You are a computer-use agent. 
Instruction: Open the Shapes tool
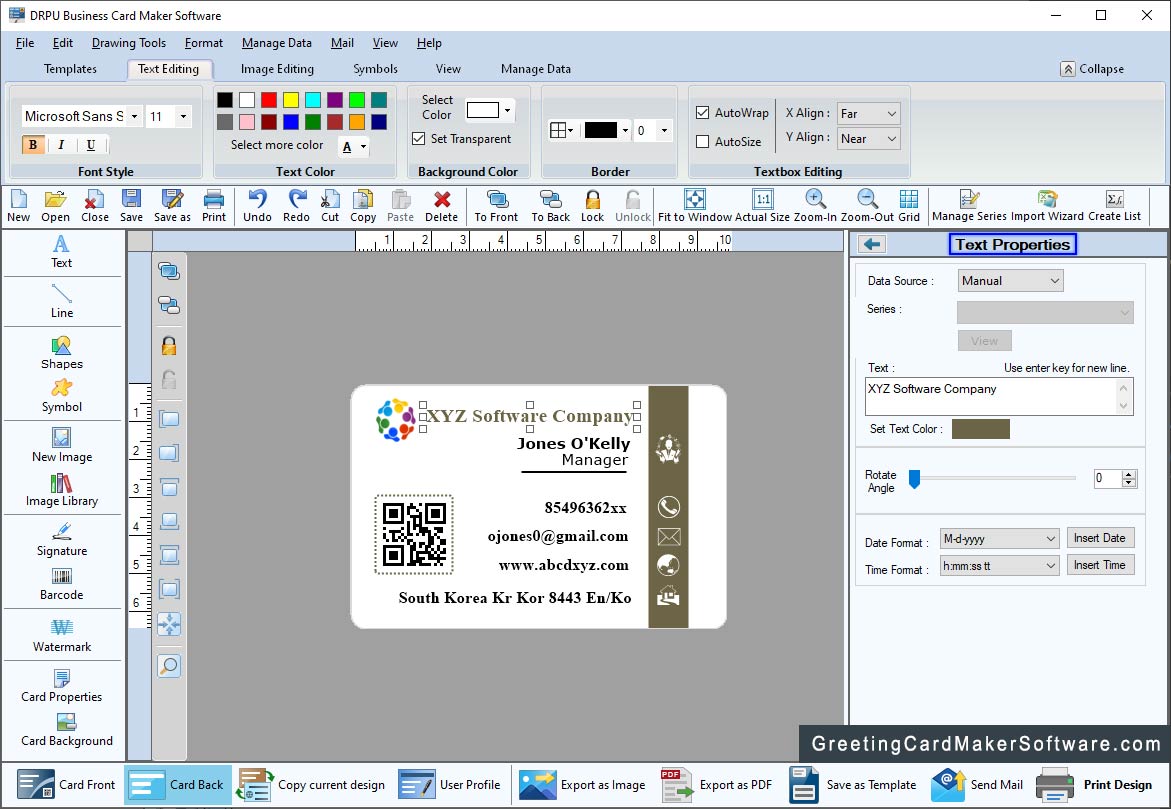click(x=61, y=353)
